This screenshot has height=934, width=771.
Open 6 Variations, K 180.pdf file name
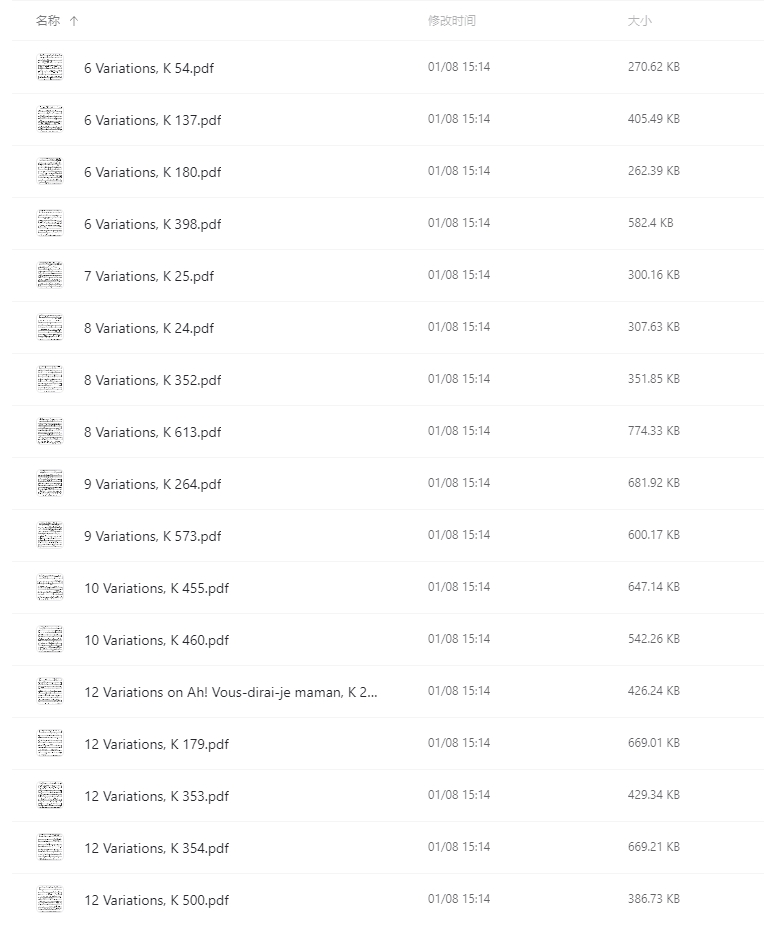click(153, 172)
